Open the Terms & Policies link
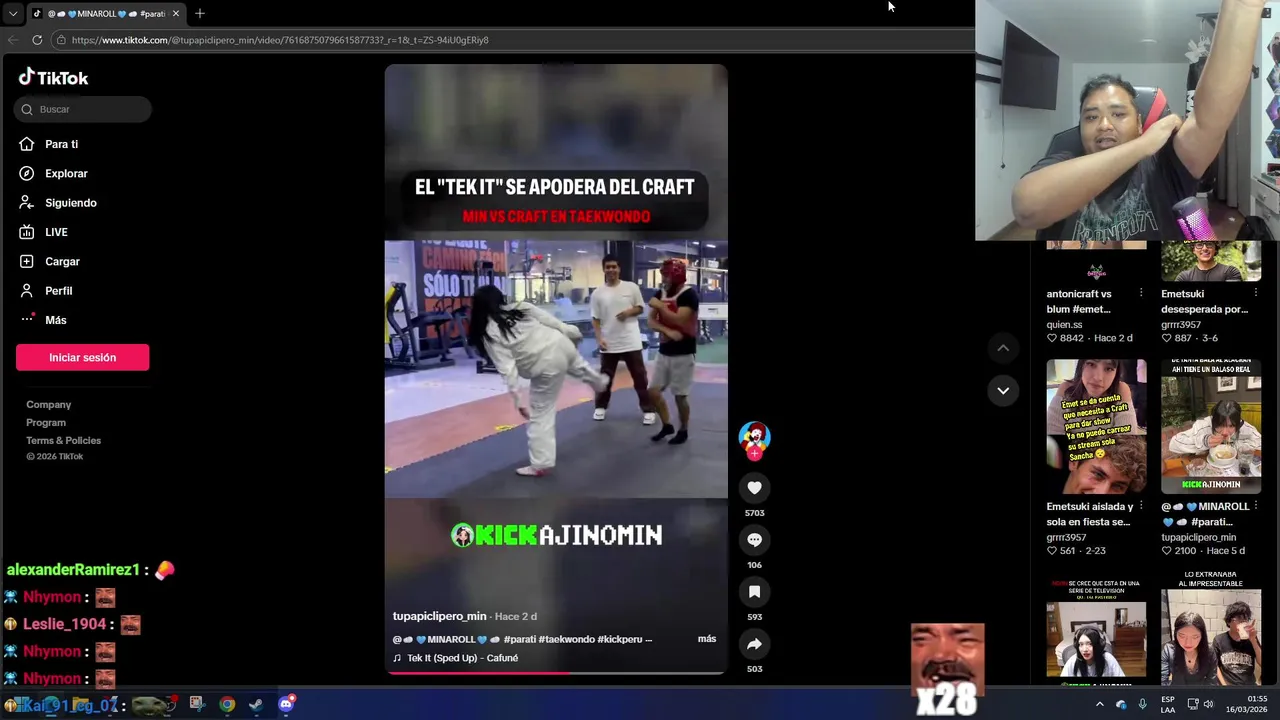The height and width of the screenshot is (720, 1280). [x=63, y=440]
